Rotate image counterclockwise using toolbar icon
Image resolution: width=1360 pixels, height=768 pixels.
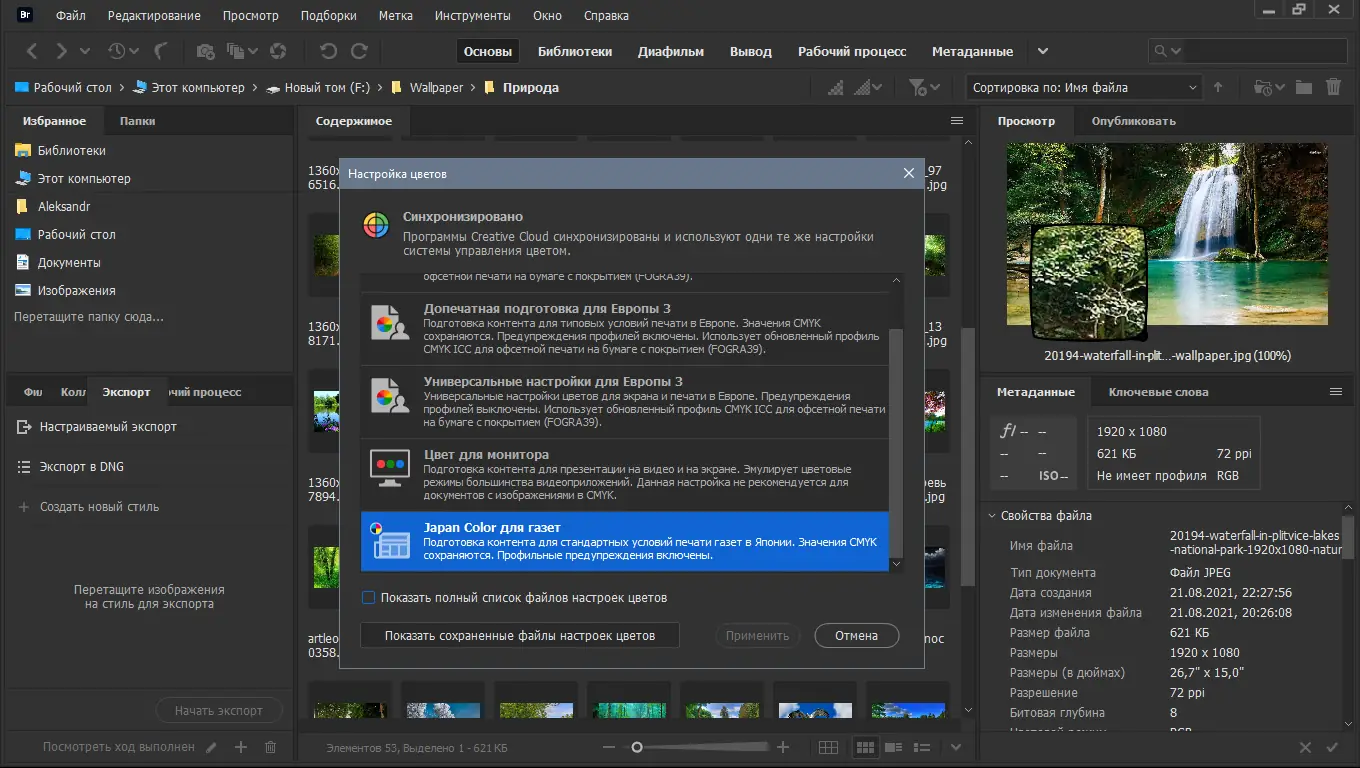point(328,51)
